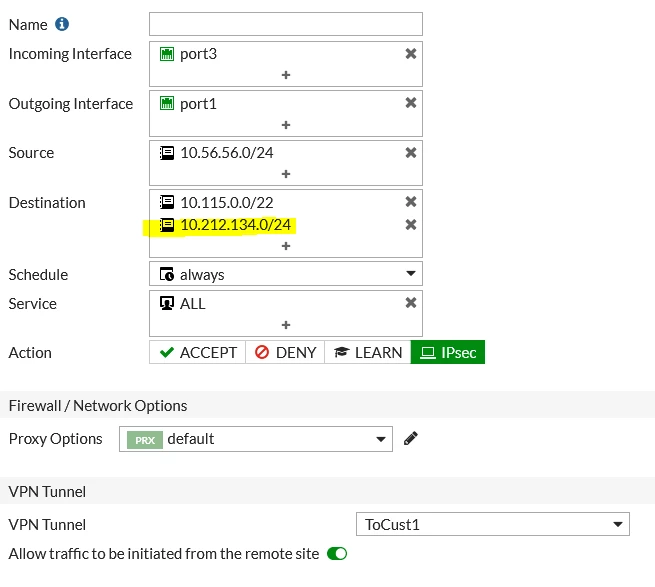The height and width of the screenshot is (587, 655).
Task: Click the ALL service monitor icon
Action: point(167,303)
